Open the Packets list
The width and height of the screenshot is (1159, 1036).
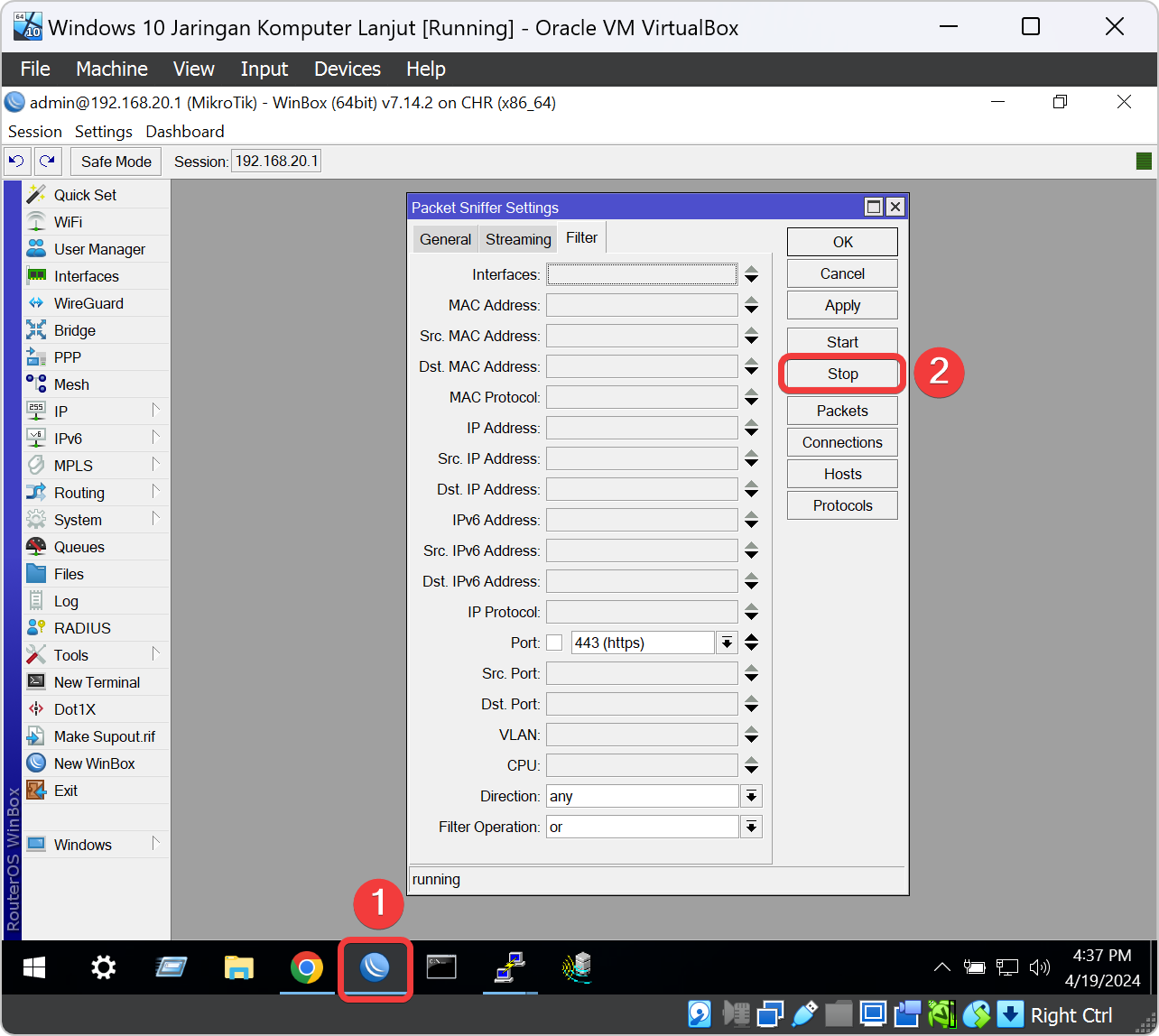pos(842,411)
